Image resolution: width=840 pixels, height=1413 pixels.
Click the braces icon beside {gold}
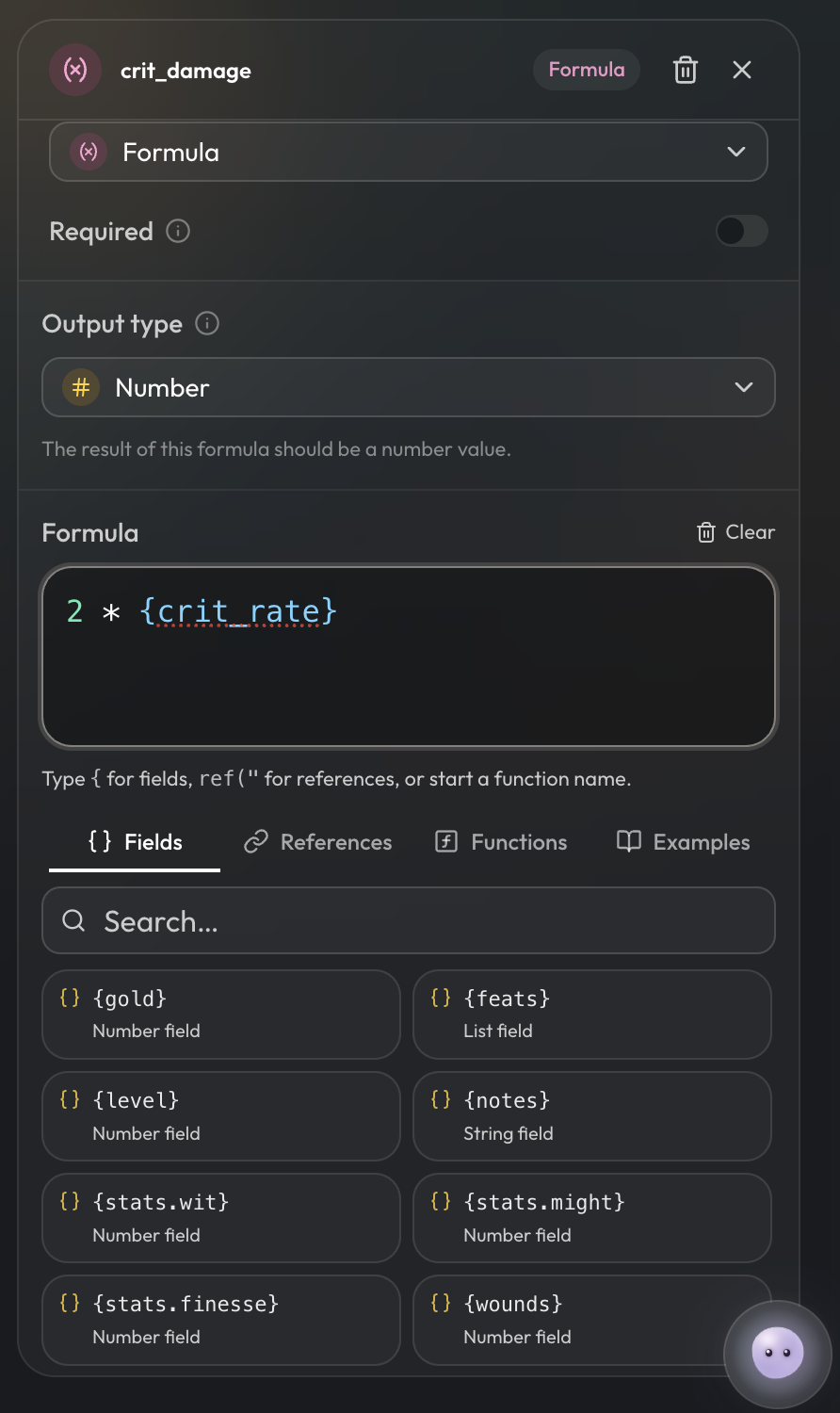pos(70,998)
